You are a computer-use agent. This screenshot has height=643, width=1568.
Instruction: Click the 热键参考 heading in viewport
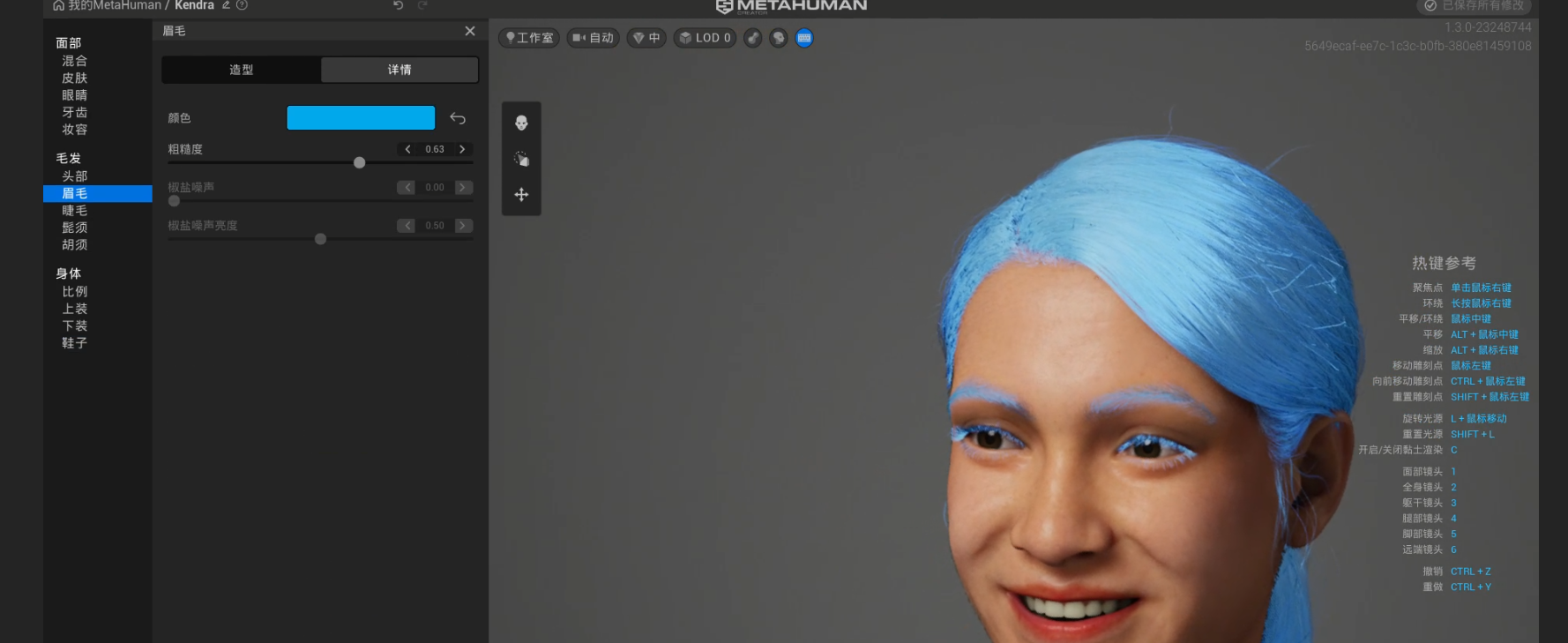tap(1444, 263)
